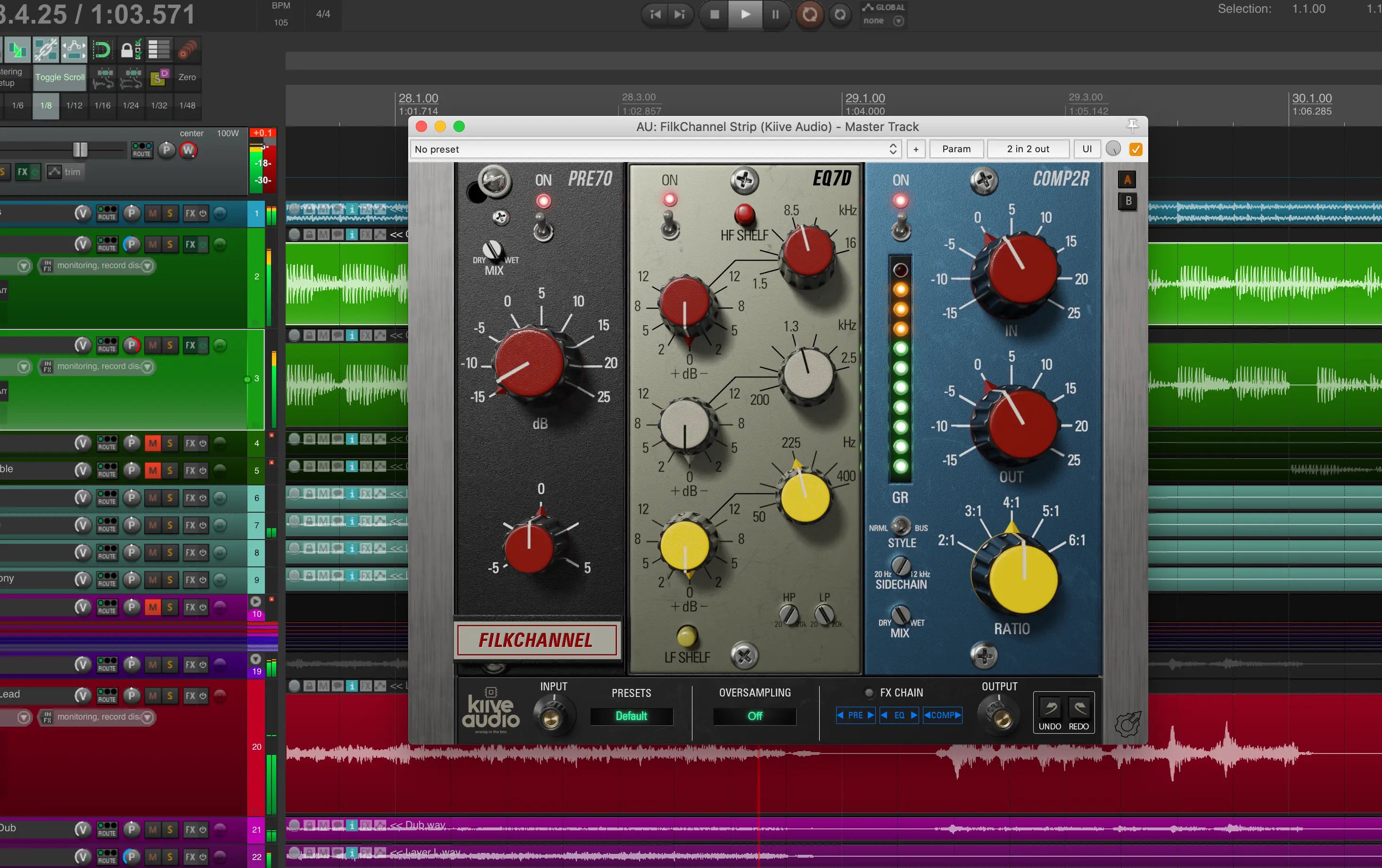Click the green auto-crossfade arrow icon in toolbar
1382x868 pixels.
pyautogui.click(x=17, y=49)
